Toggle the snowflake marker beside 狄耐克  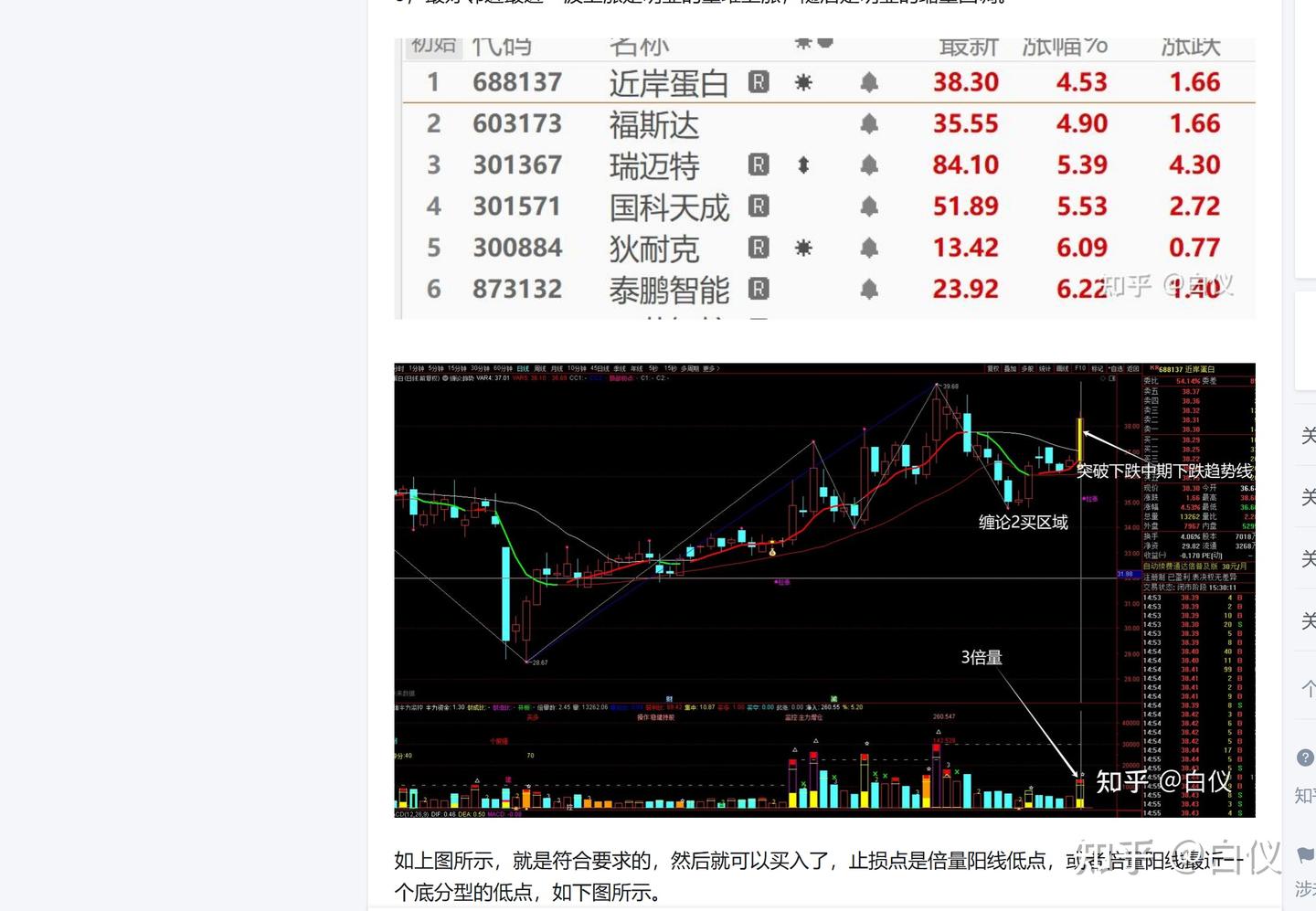point(803,247)
